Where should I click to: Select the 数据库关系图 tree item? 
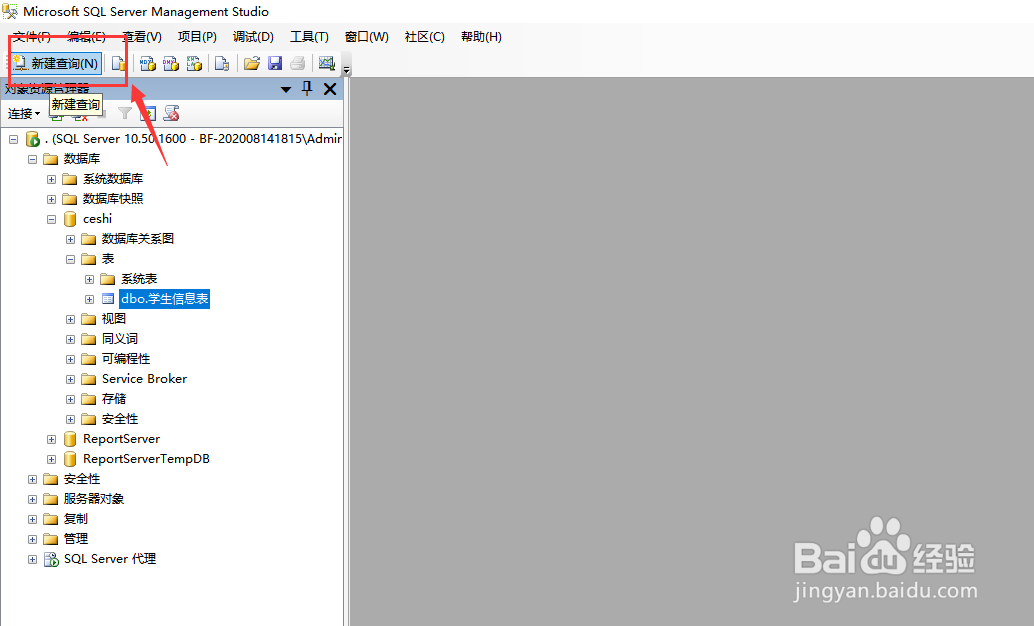click(138, 239)
